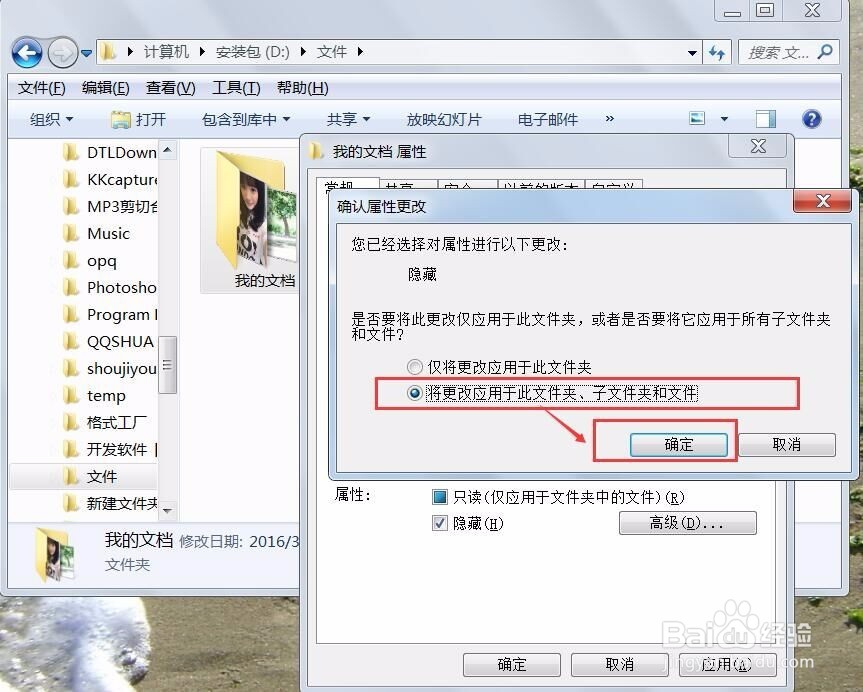Image resolution: width=863 pixels, height=692 pixels.
Task: Select 仅将更改应用于此文件夹 radio option
Action: point(499,367)
